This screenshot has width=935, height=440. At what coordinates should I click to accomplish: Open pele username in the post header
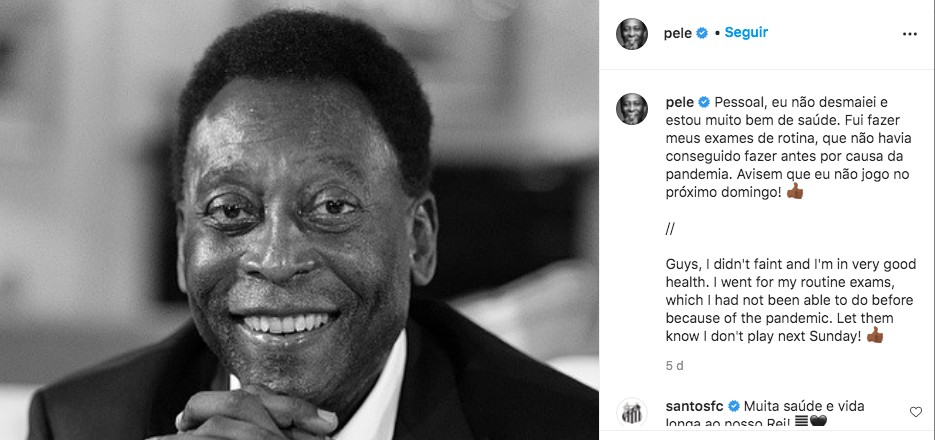(x=678, y=34)
